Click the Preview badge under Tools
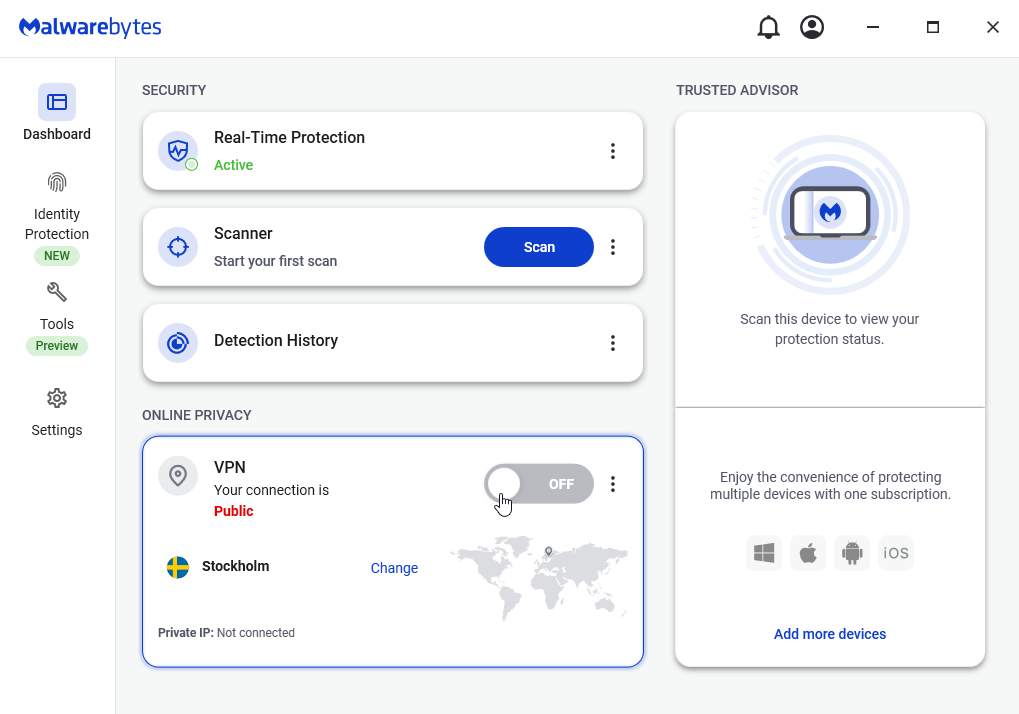 (x=57, y=346)
